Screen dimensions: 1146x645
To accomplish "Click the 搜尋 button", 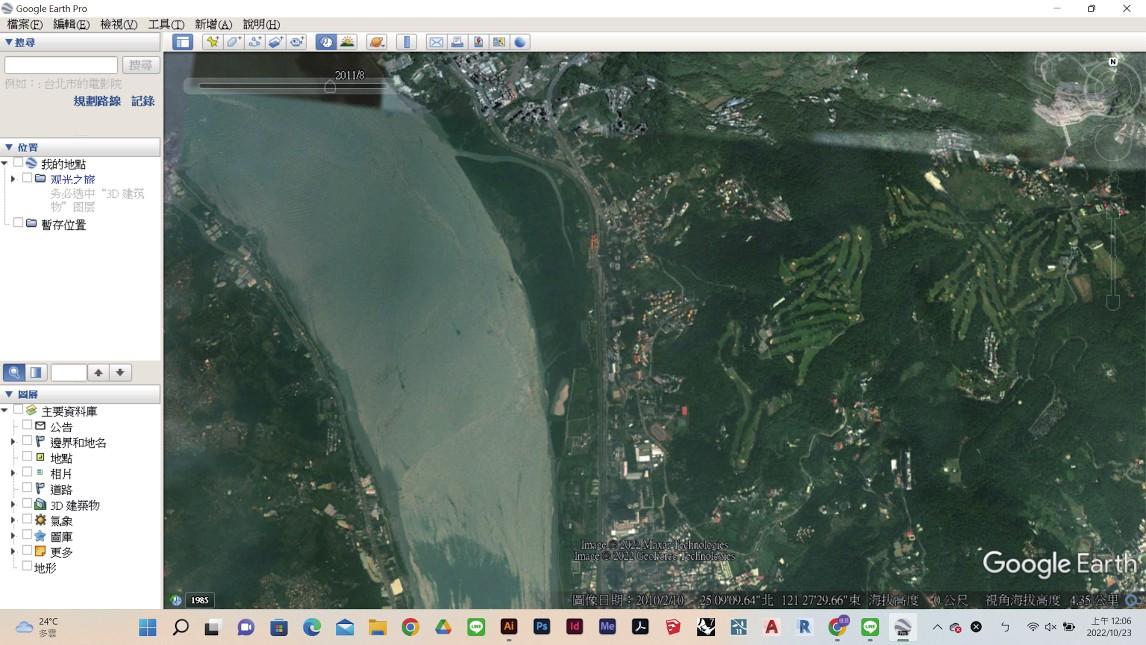I will tap(140, 65).
